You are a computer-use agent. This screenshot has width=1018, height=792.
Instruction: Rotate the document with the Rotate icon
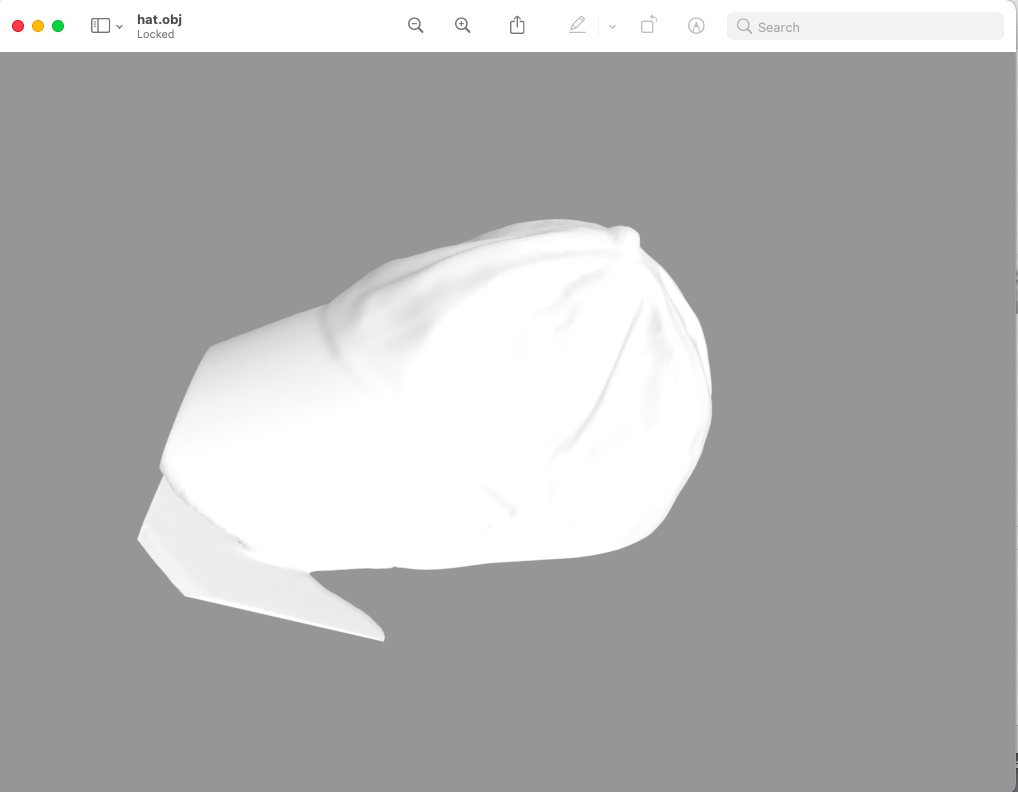pyautogui.click(x=649, y=25)
